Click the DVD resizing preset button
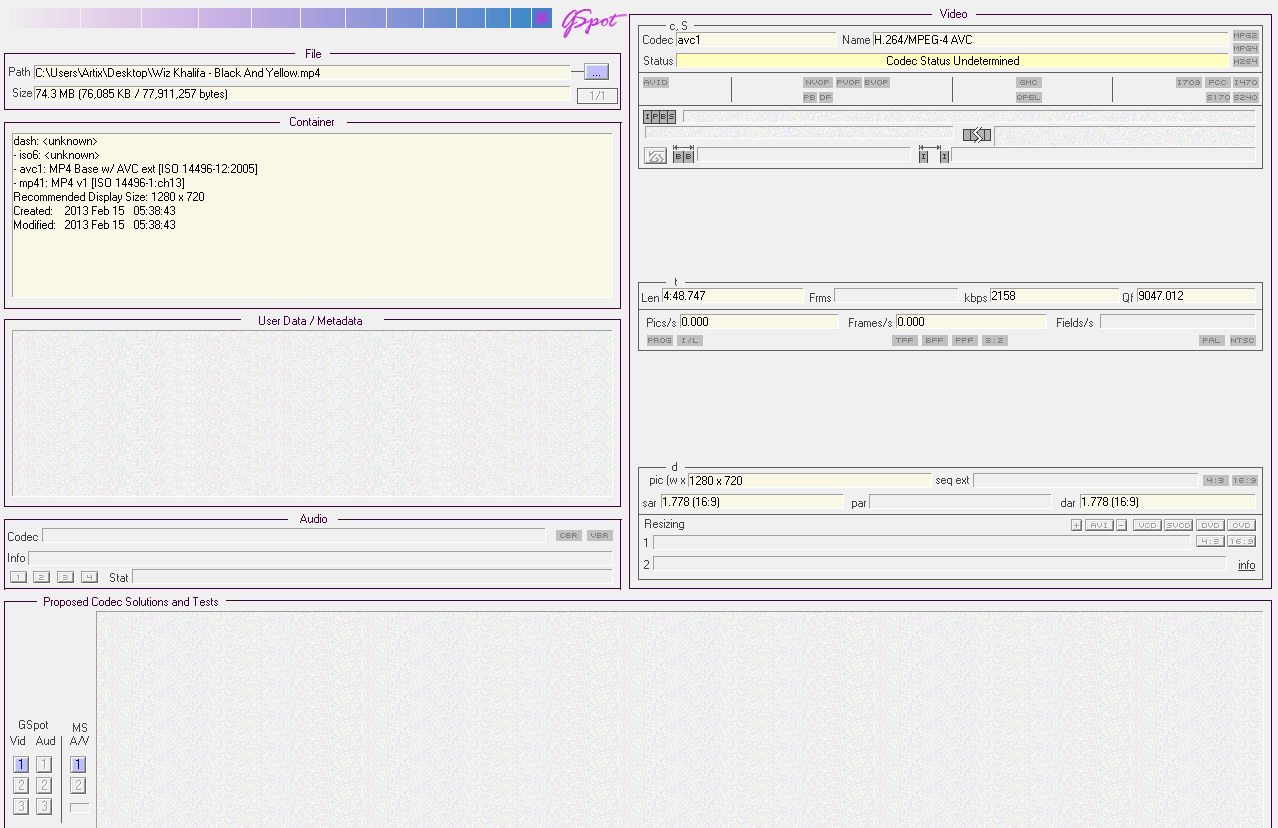 [x=1211, y=525]
